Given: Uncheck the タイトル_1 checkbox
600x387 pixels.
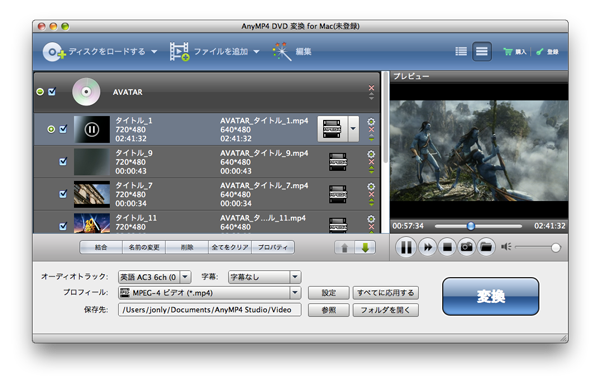Looking at the screenshot, I should [63, 129].
